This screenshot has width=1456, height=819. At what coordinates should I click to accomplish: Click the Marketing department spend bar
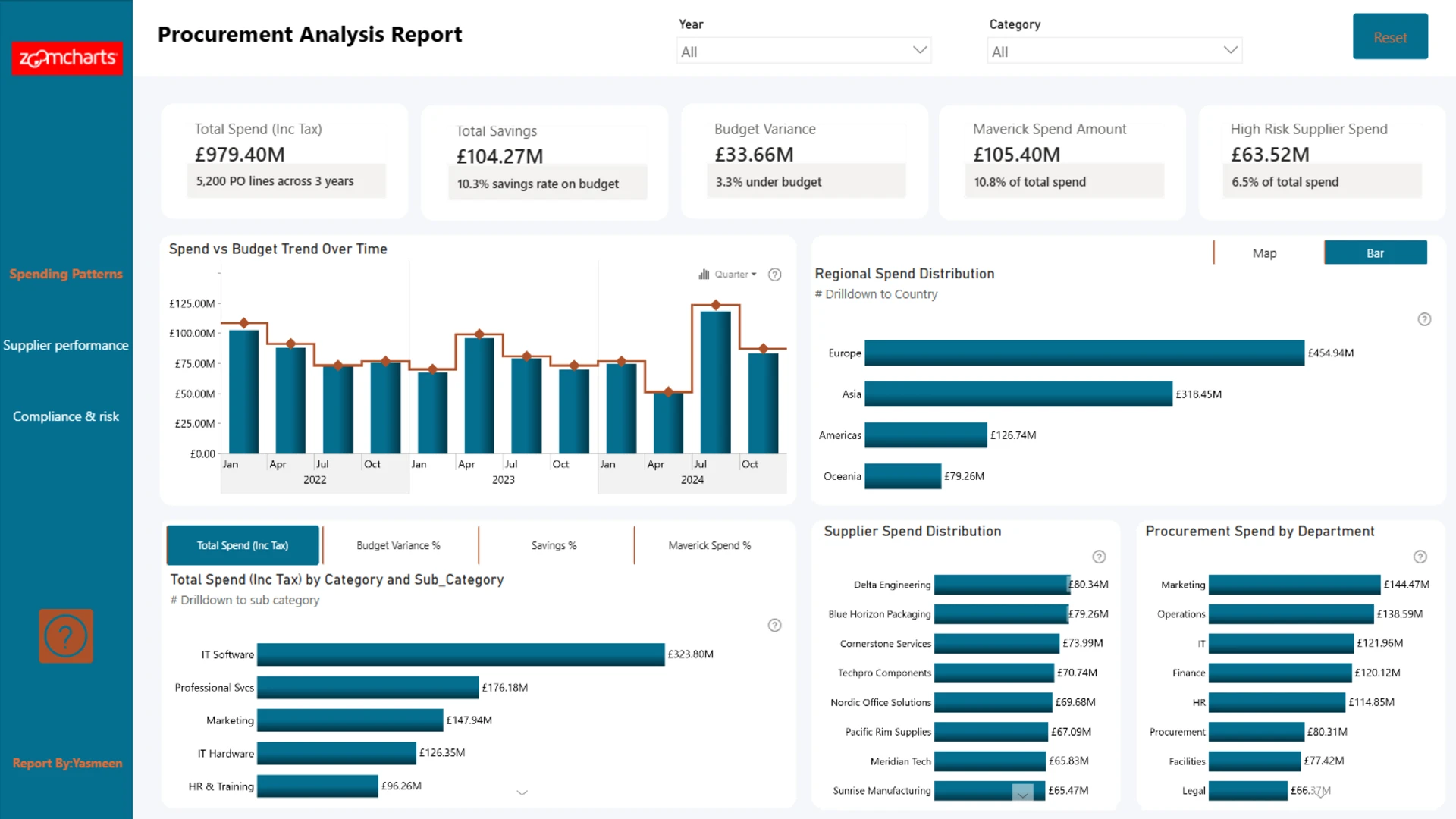point(1294,584)
